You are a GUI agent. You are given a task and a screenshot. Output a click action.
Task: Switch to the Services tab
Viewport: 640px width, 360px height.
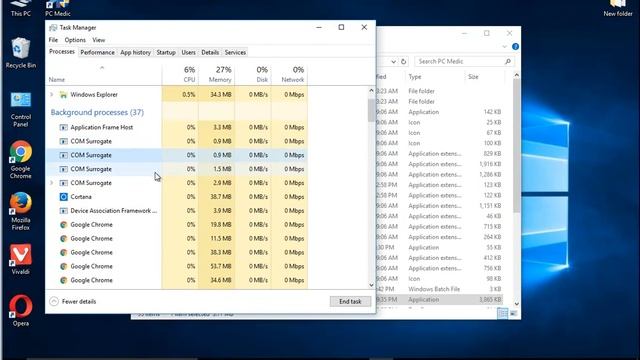[x=235, y=52]
